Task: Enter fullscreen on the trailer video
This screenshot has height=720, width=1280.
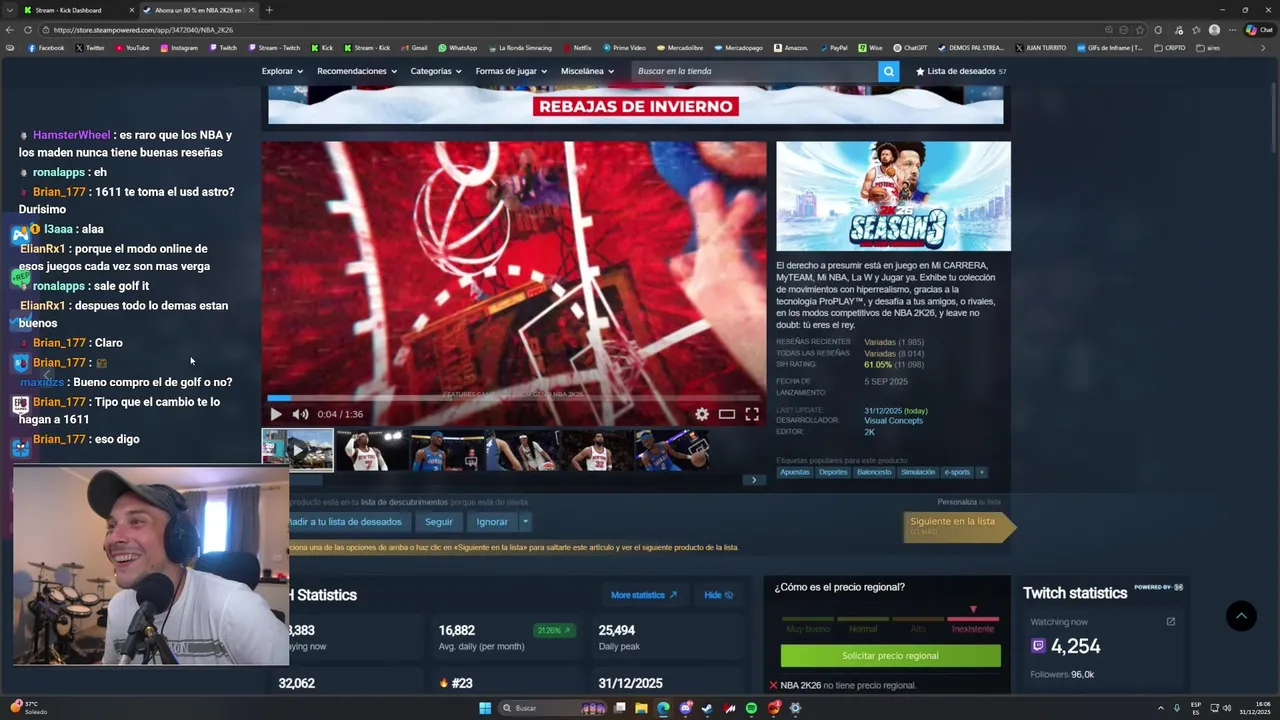Action: click(752, 414)
